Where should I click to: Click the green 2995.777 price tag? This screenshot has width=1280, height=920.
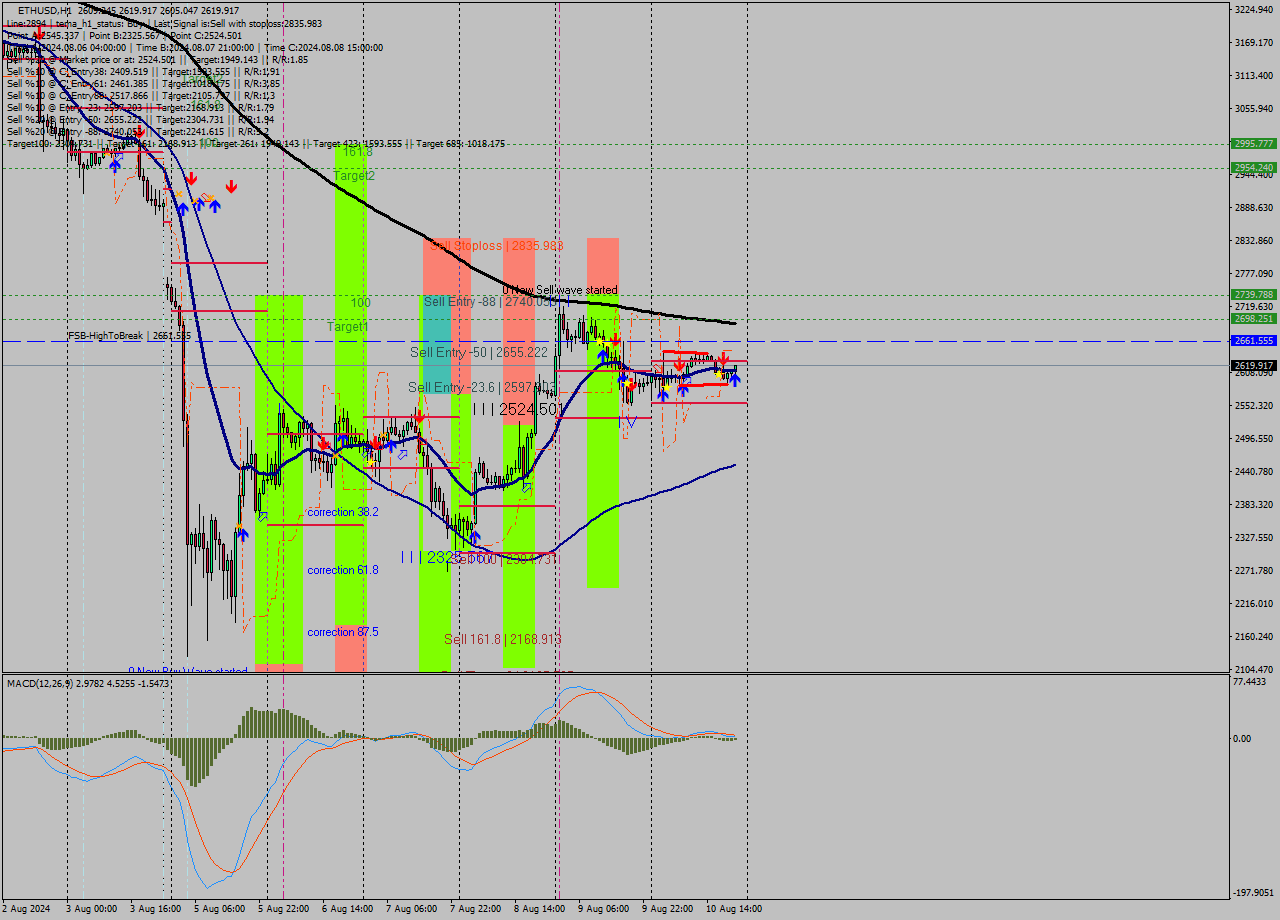(1253, 143)
